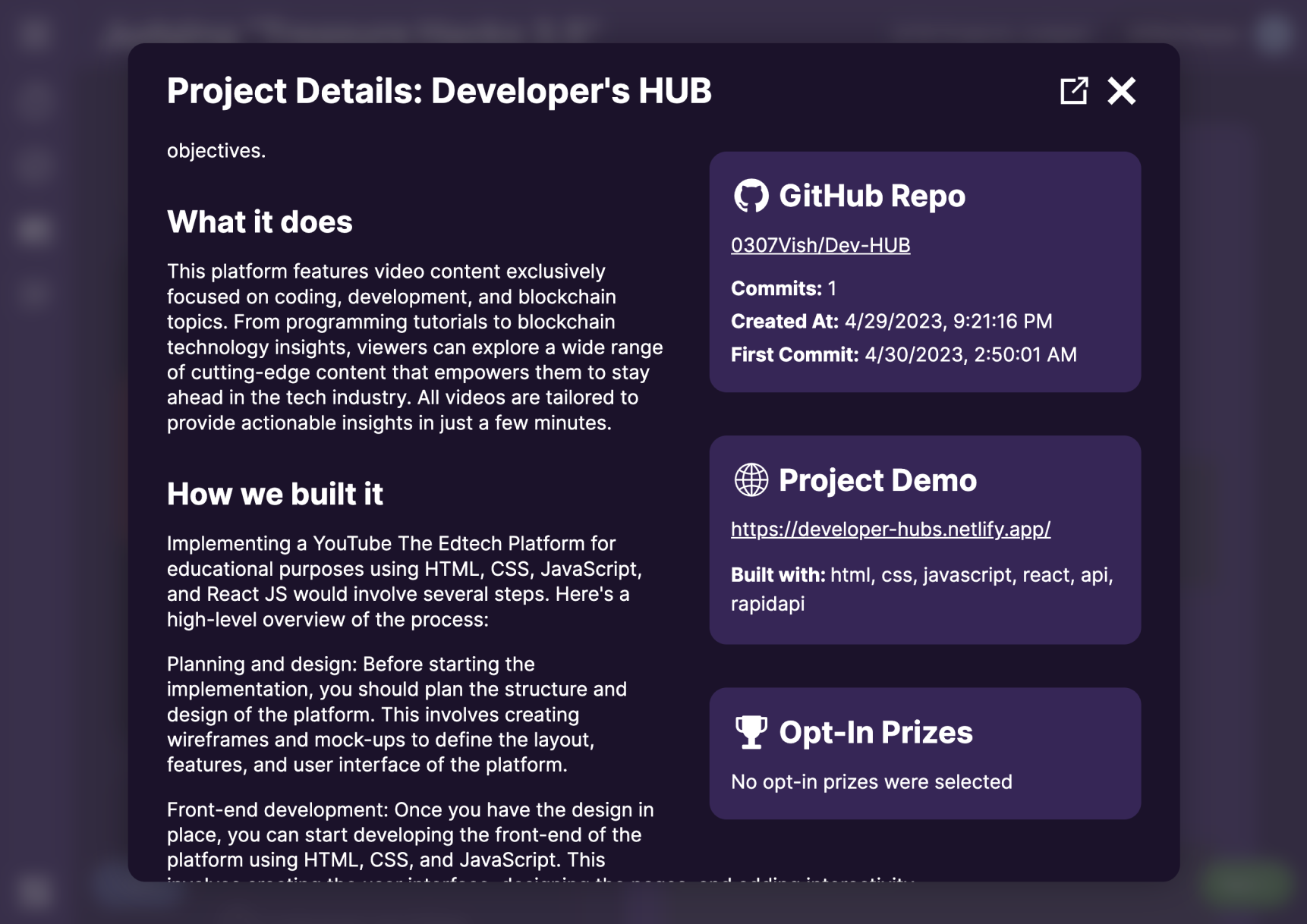Click the 'How we built it' heading
This screenshot has width=1307, height=924.
(x=275, y=494)
